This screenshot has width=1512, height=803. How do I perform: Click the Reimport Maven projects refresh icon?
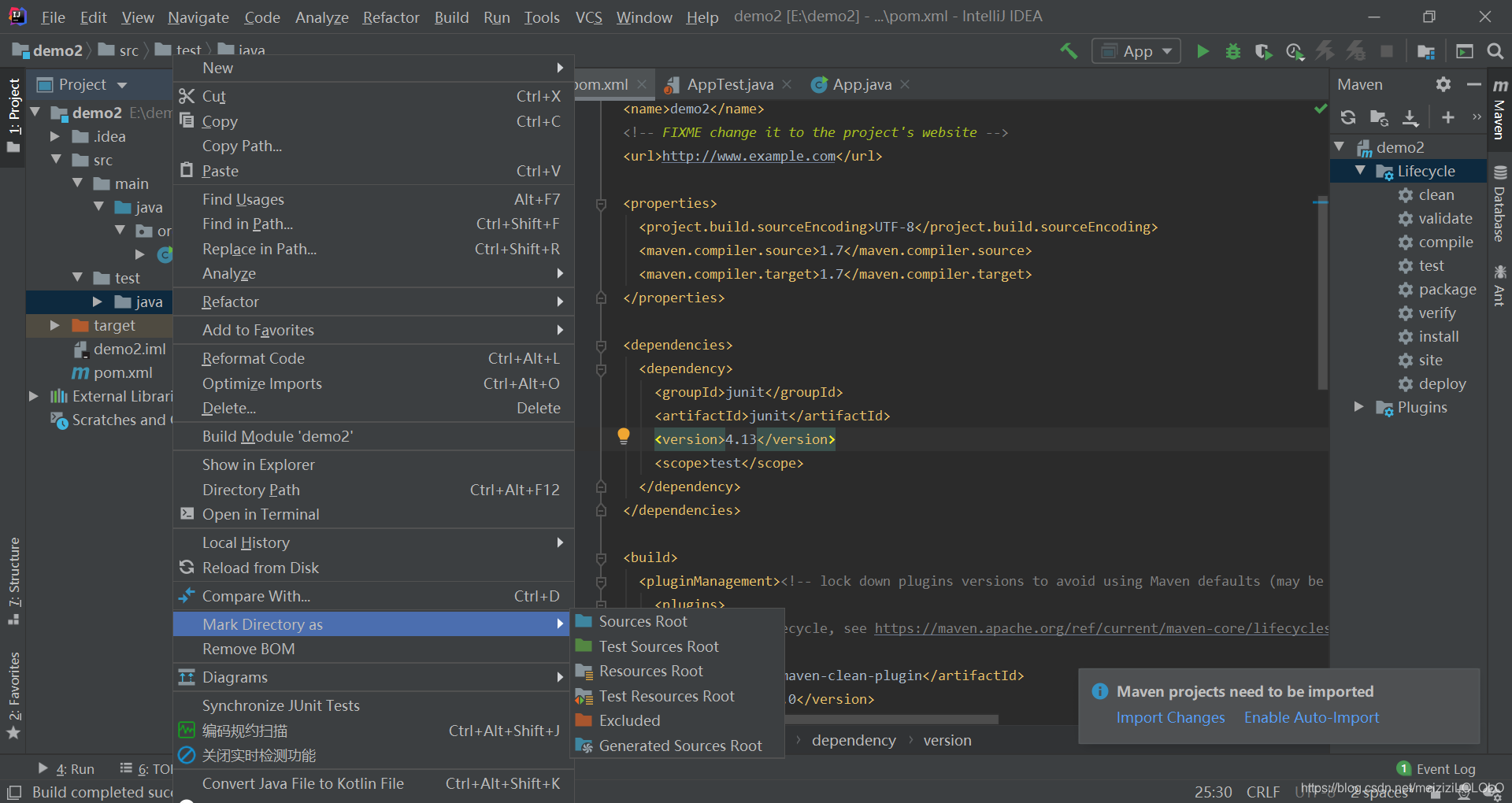[x=1348, y=117]
